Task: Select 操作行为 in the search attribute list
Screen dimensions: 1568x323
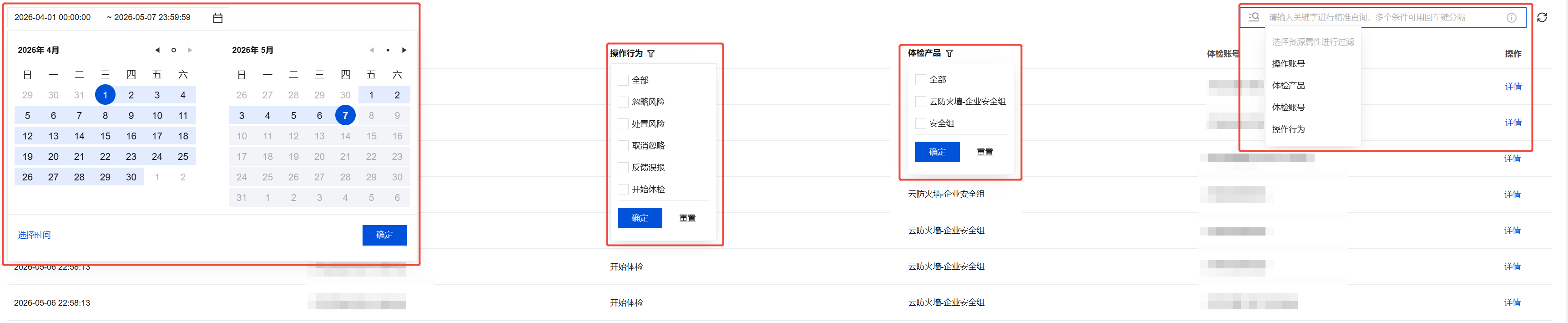Action: click(x=1289, y=129)
